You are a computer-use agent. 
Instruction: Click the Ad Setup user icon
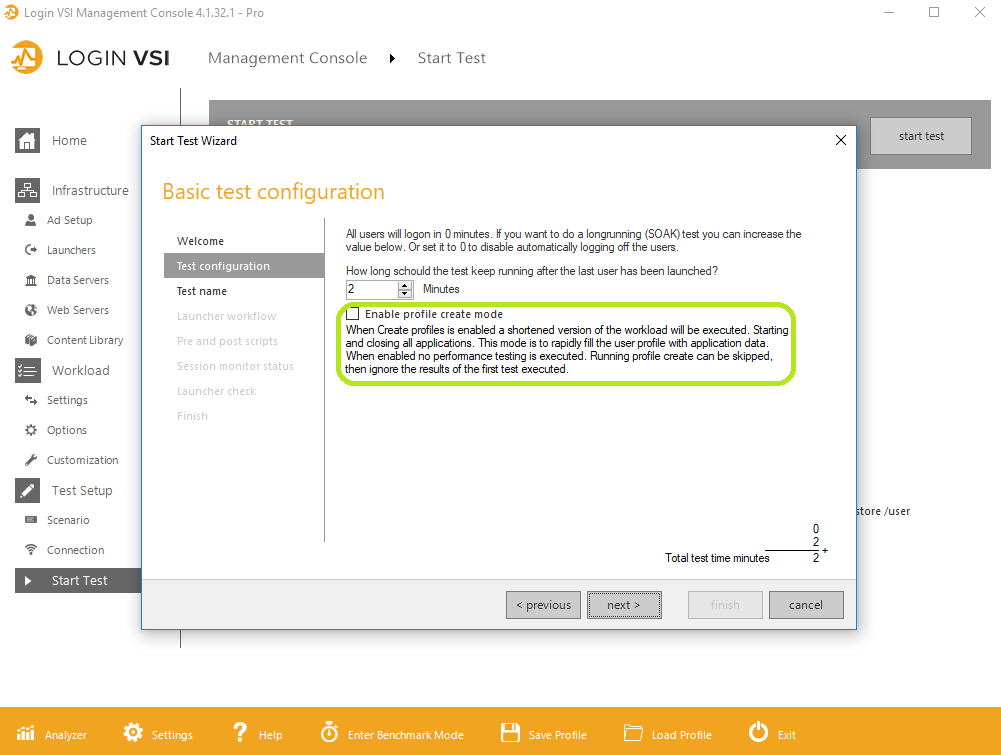click(31, 220)
